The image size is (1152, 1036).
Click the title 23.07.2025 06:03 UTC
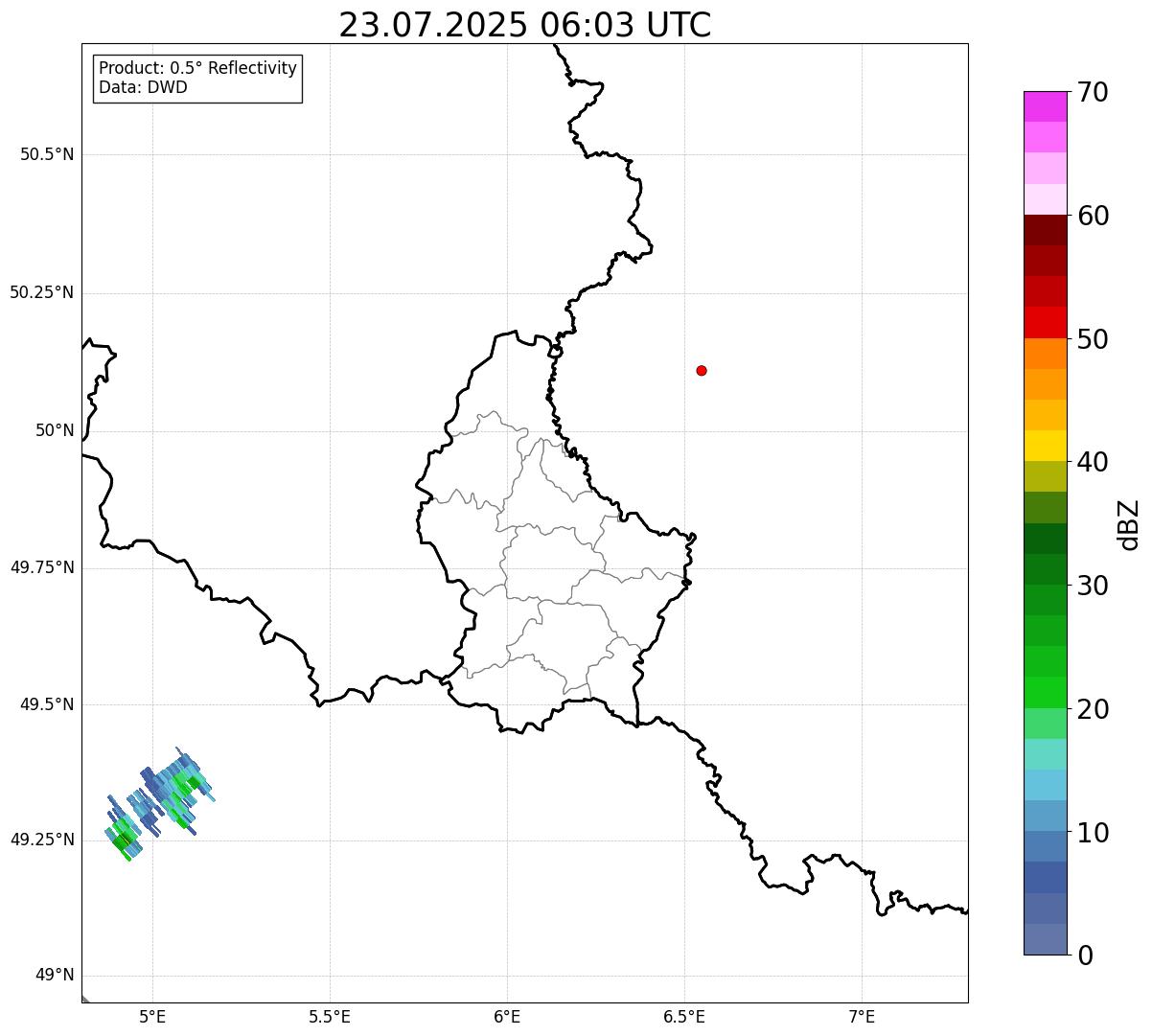[x=525, y=24]
